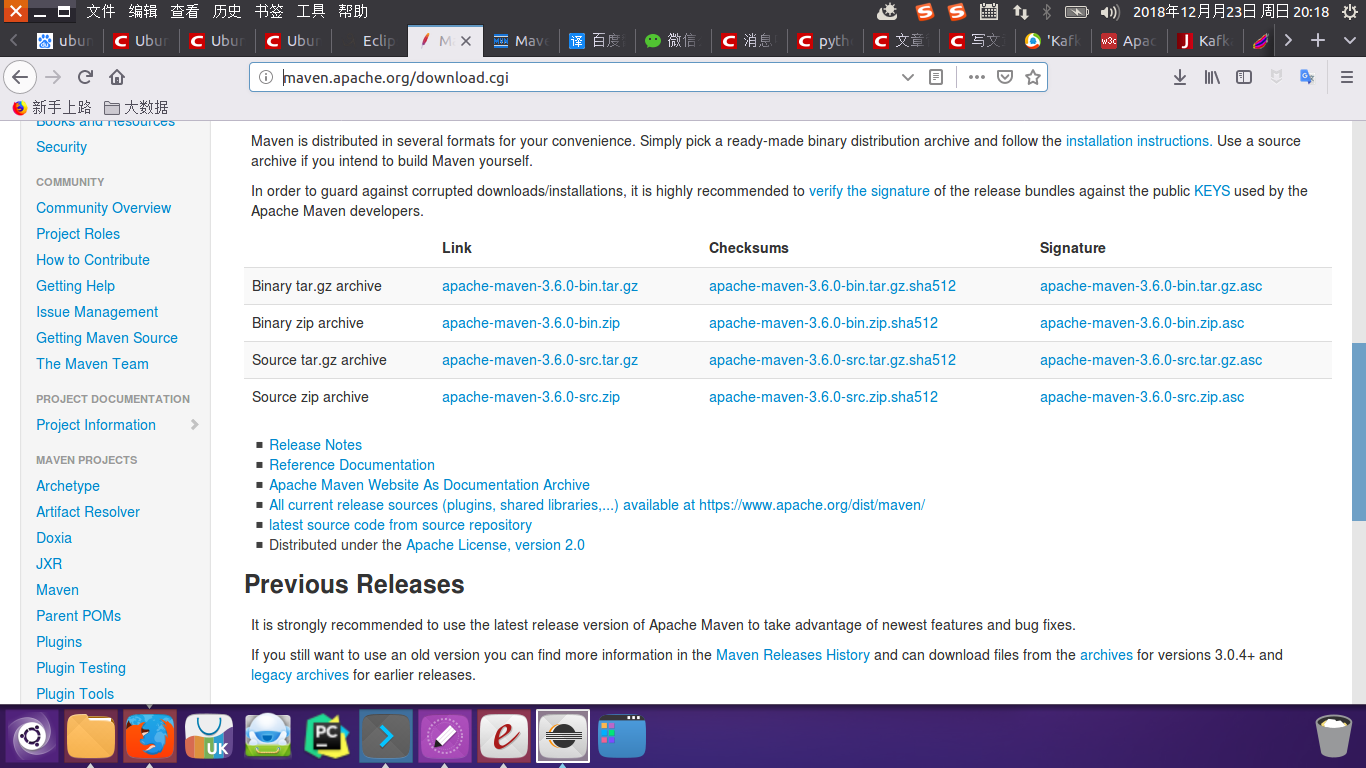Open apache-maven-3.6.0-src.zip.sha512 checksum
Viewport: 1366px width, 768px height.
[x=823, y=397]
